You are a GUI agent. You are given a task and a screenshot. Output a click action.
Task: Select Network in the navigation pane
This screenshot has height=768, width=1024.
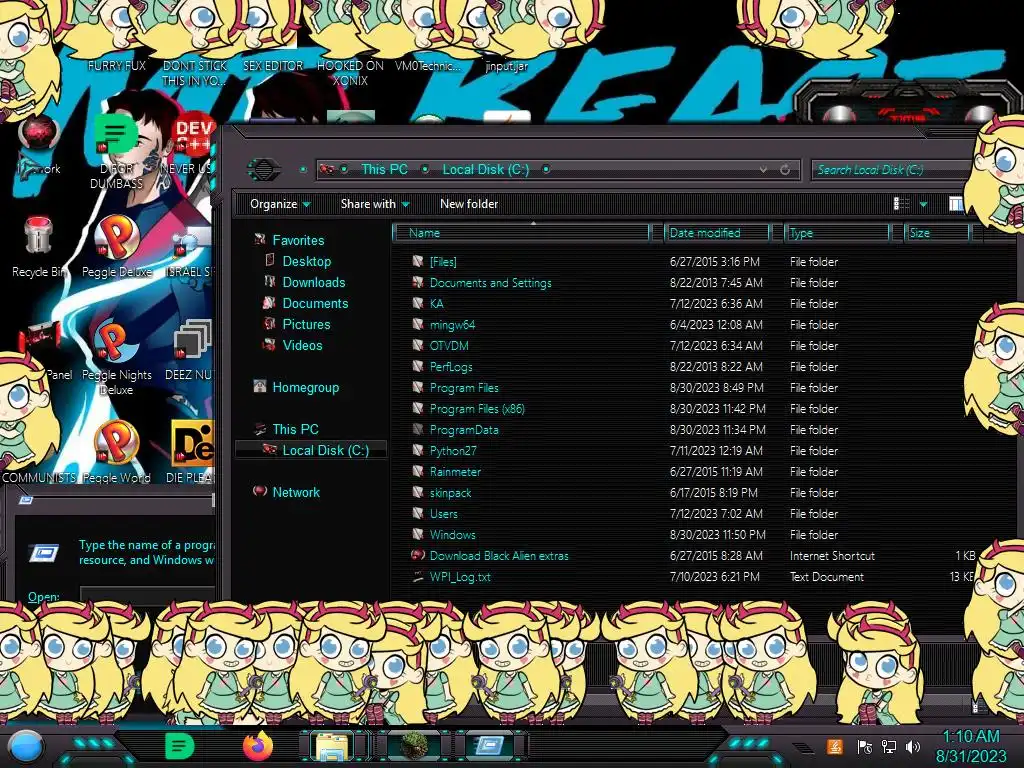click(x=296, y=492)
